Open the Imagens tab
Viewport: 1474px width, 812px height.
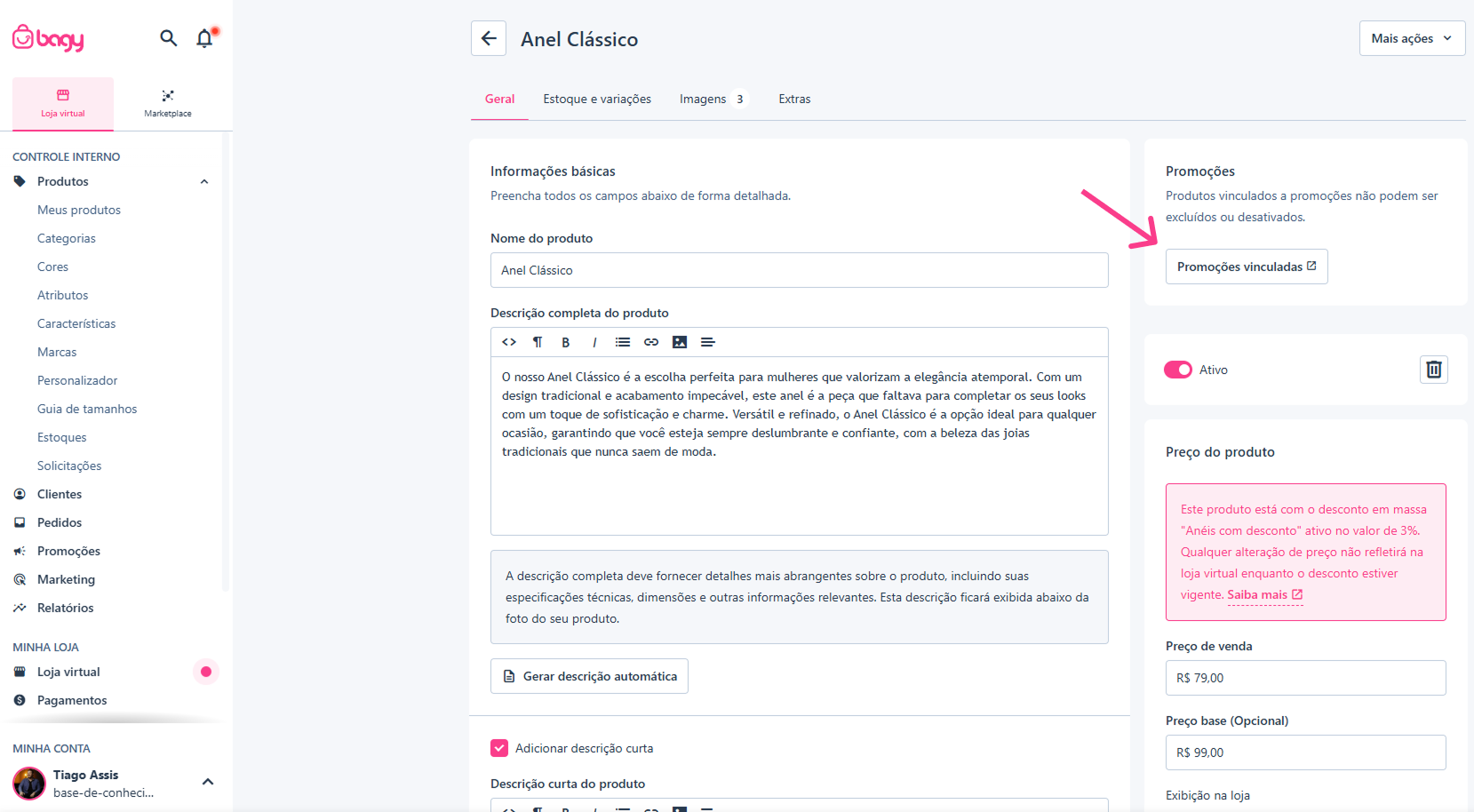coord(712,99)
